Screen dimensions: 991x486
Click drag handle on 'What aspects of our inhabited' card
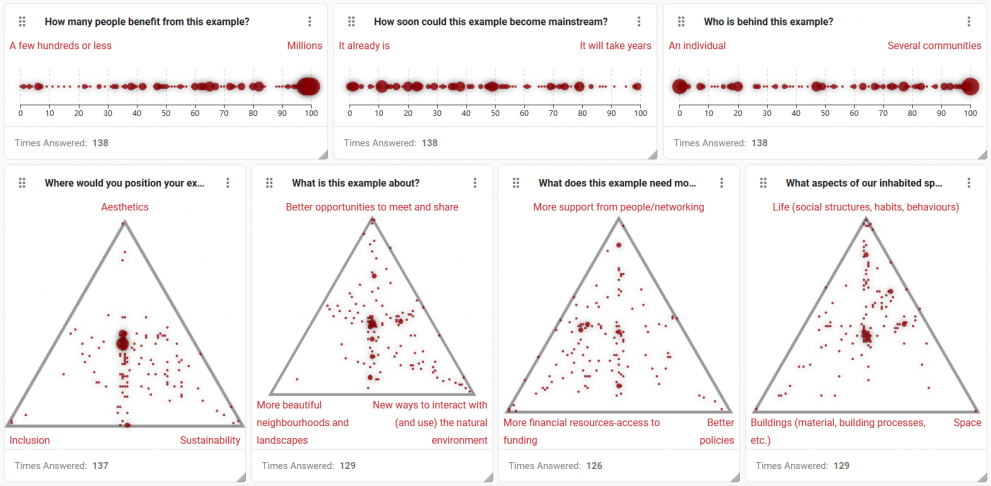[764, 183]
